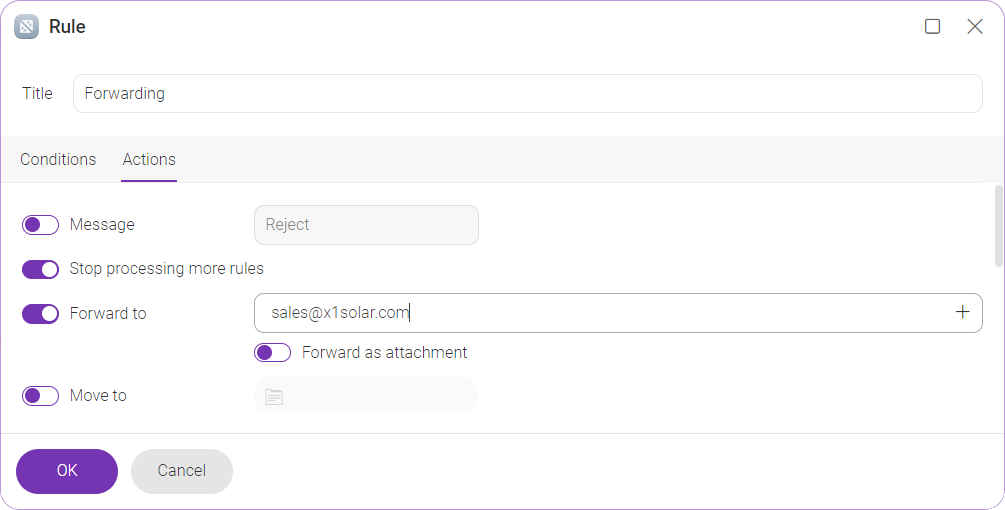Turn off the Forward to toggle
1005x510 pixels.
[40, 314]
